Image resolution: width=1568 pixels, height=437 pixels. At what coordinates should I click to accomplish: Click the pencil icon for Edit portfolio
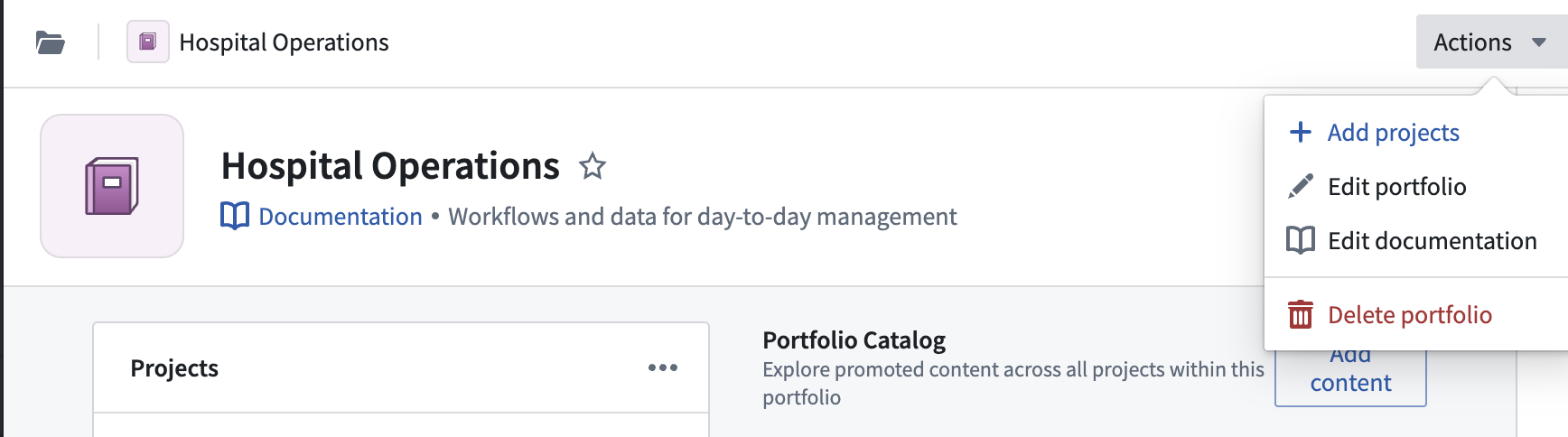point(1301,186)
